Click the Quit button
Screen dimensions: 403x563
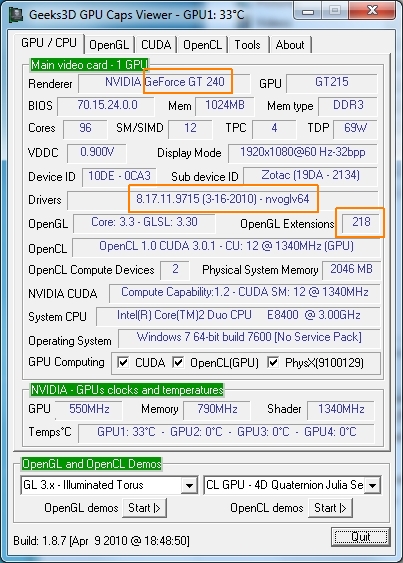click(x=361, y=537)
